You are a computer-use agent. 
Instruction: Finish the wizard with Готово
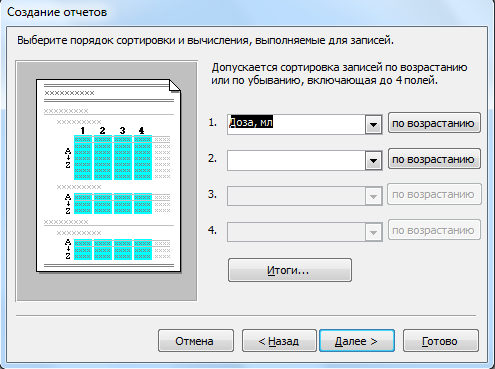(441, 341)
